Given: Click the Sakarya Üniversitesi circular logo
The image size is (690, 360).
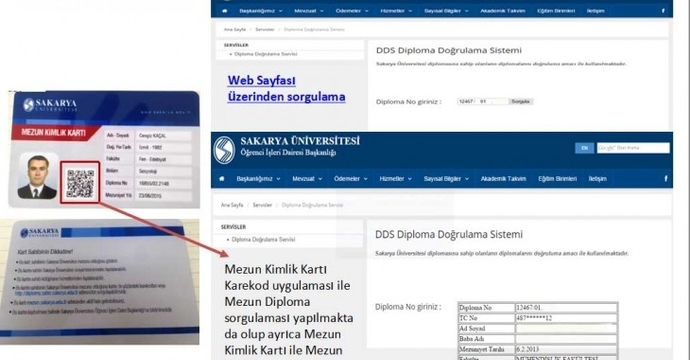Looking at the screenshot, I should (224, 150).
